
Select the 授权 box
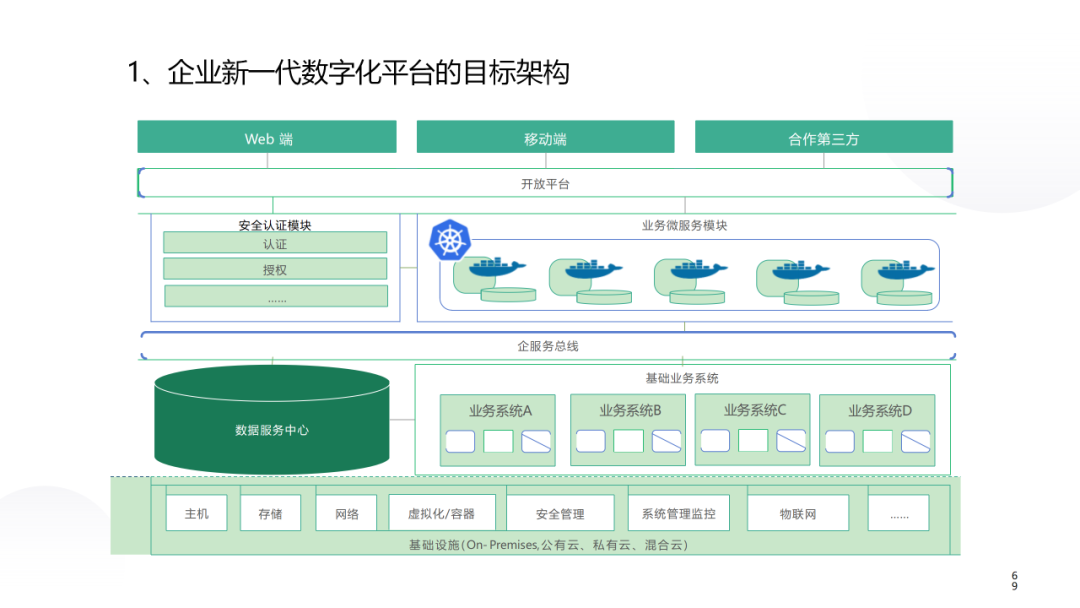click(275, 269)
